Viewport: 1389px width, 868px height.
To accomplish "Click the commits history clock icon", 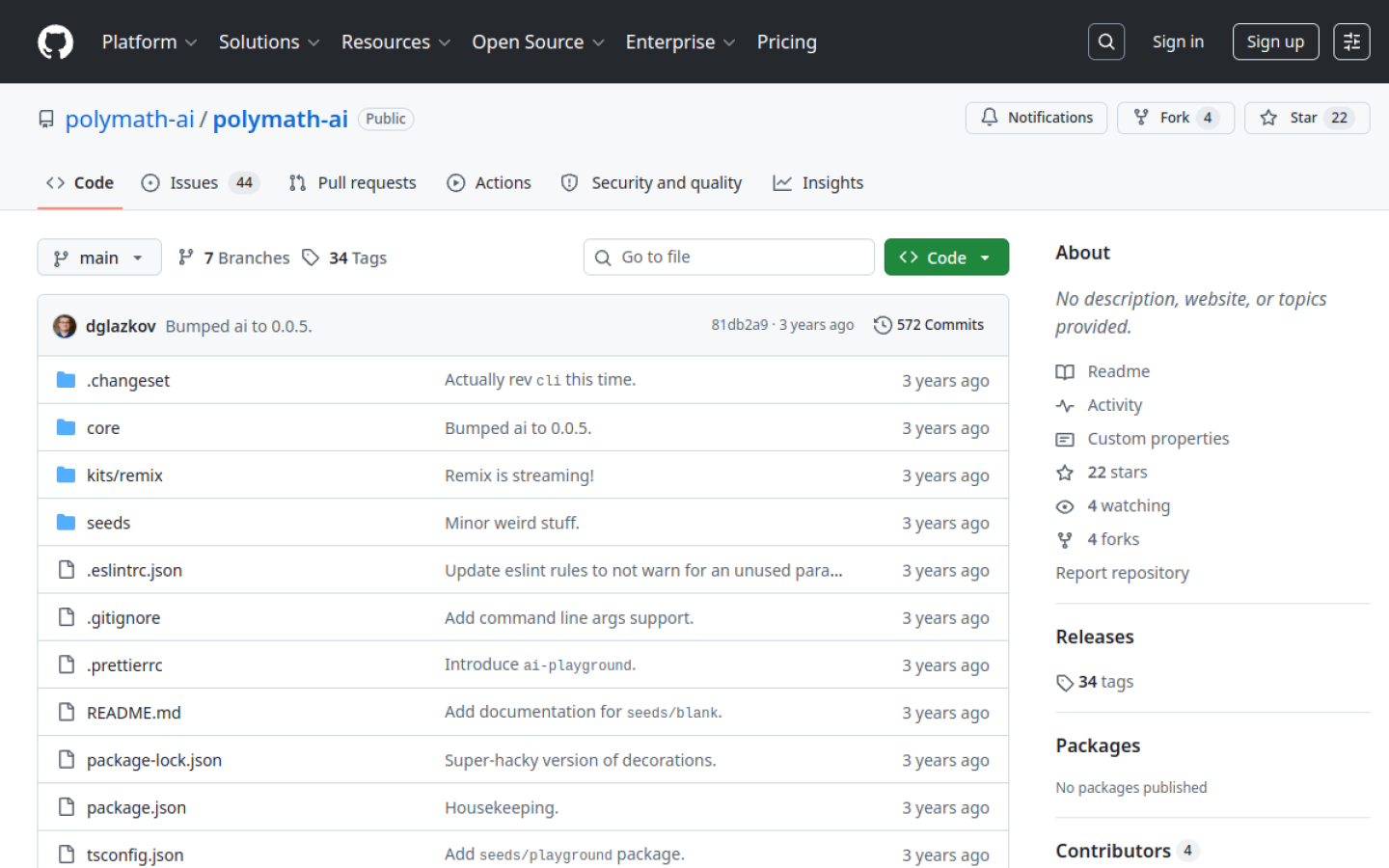I will click(x=883, y=325).
